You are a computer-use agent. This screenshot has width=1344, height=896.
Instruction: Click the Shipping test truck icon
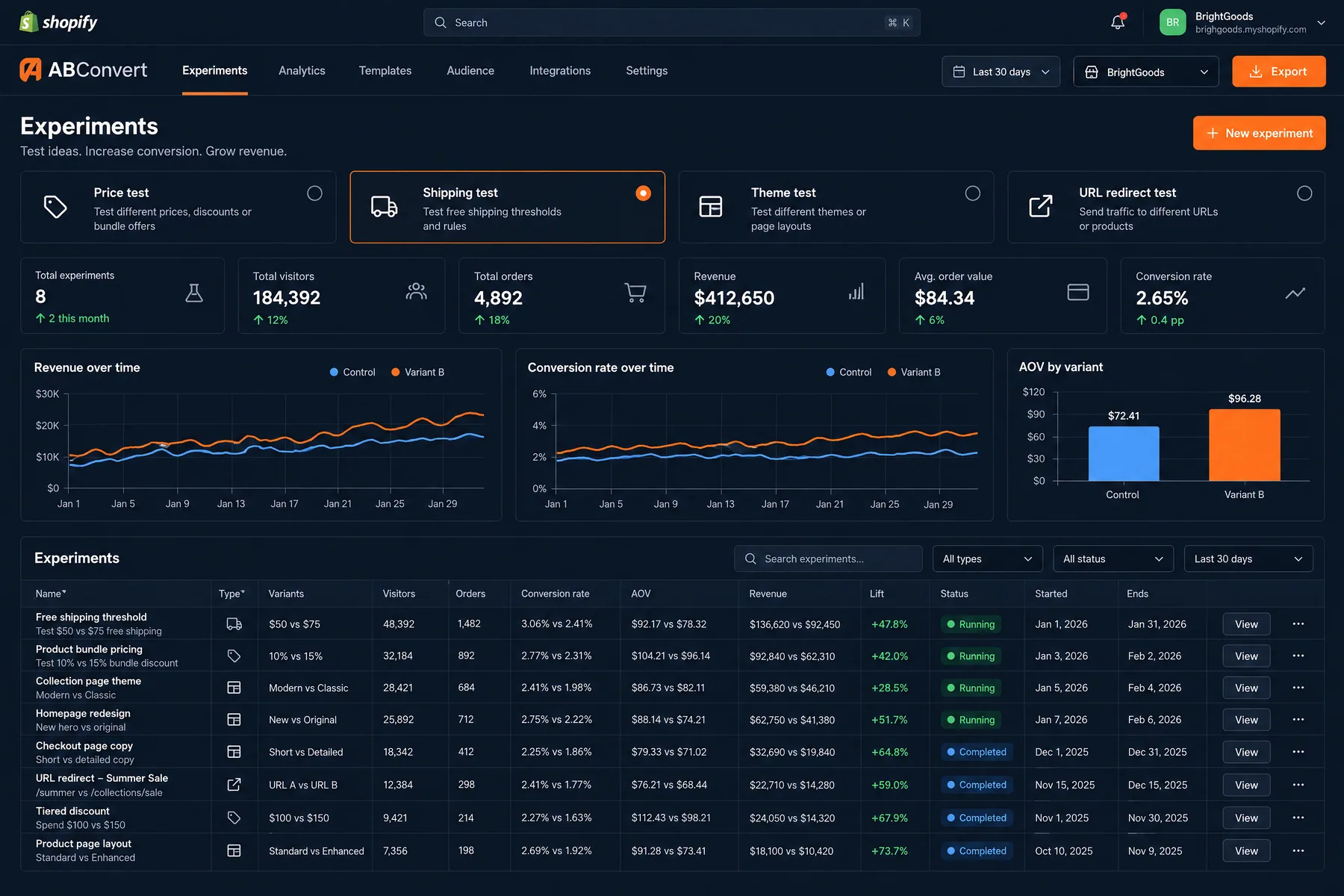pos(385,207)
